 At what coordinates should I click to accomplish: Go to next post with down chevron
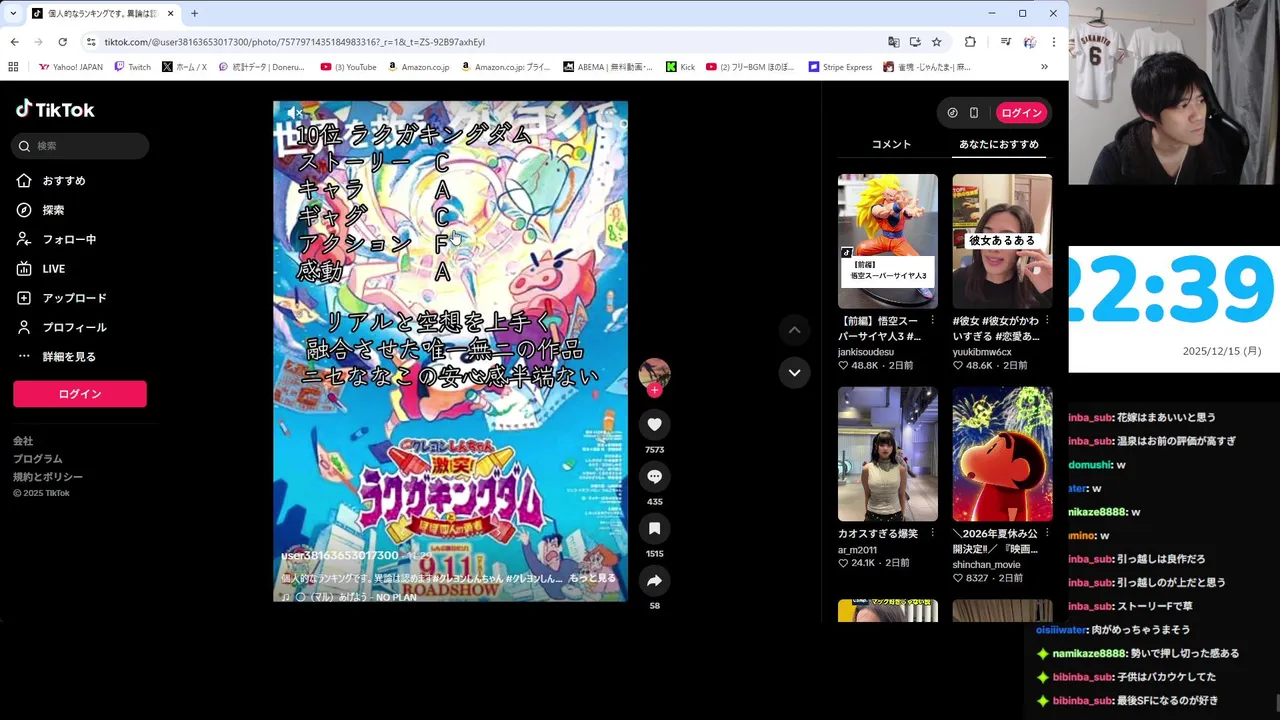pos(794,372)
